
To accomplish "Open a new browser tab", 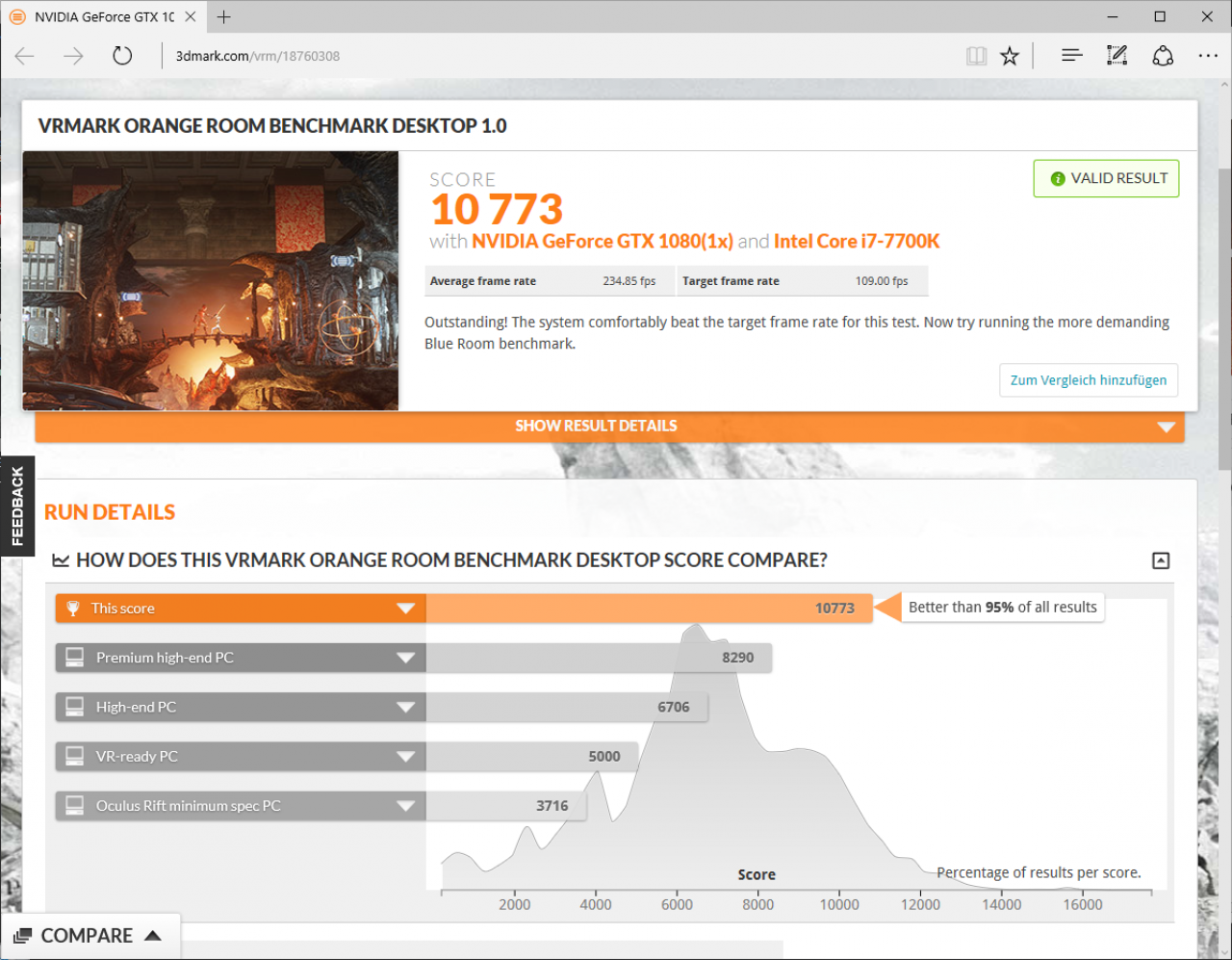I will 223,16.
